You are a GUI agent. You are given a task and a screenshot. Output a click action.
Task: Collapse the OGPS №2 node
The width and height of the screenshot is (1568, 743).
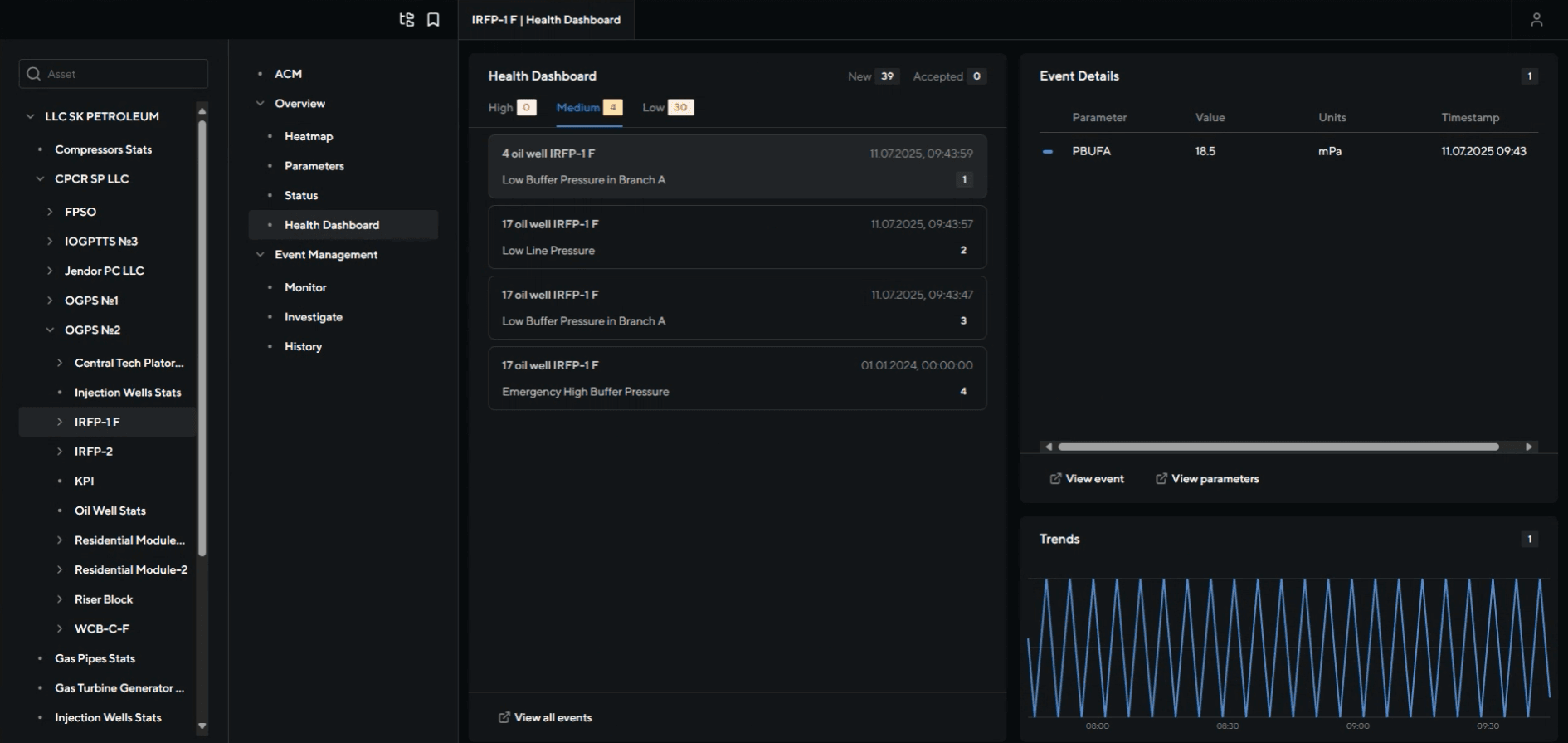(51, 330)
